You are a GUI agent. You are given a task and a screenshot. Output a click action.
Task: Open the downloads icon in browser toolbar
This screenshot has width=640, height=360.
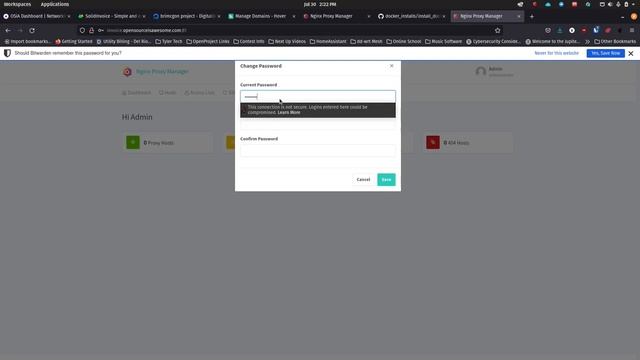pyautogui.click(x=560, y=30)
